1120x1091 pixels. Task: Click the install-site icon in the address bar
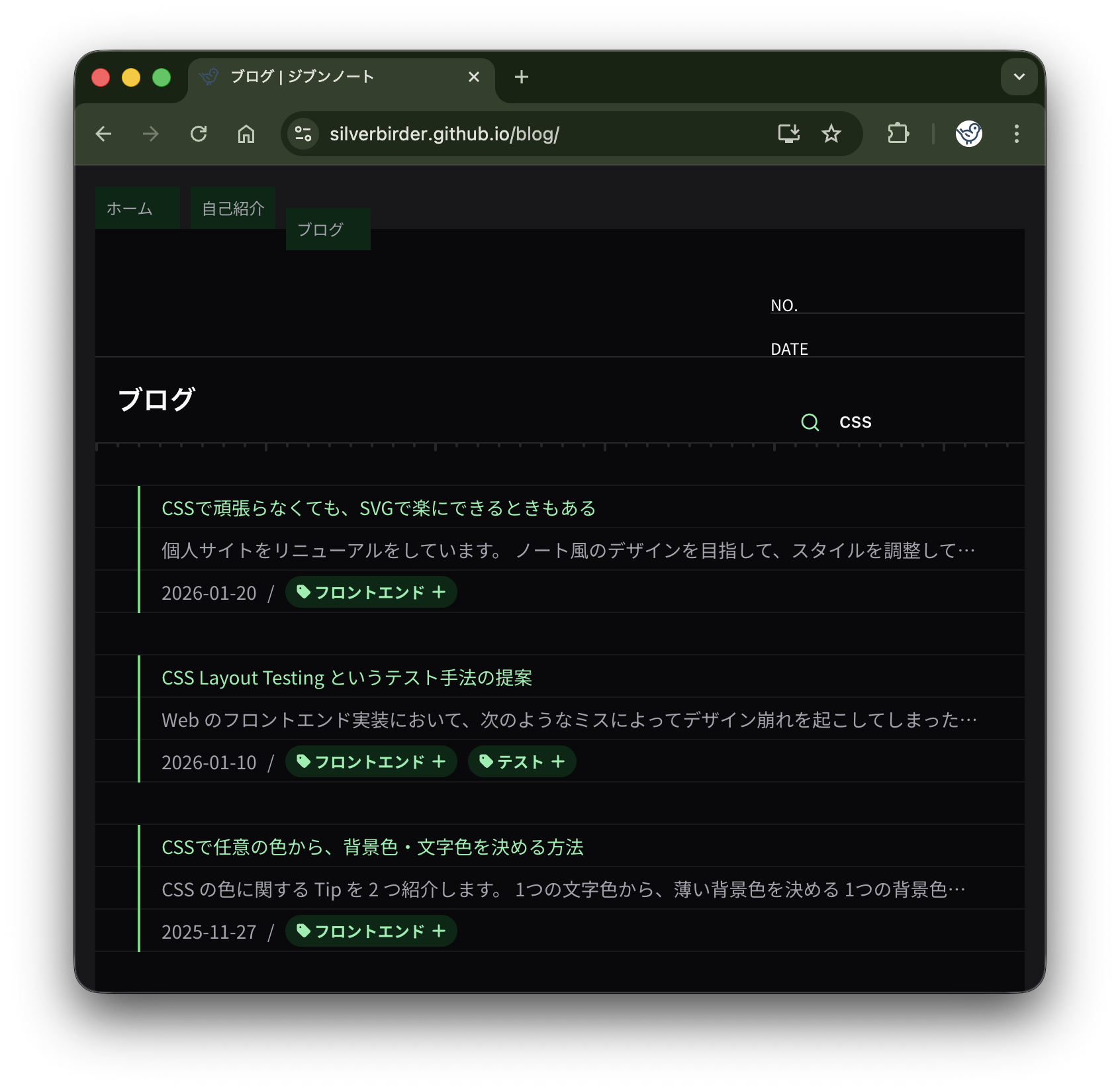coord(788,134)
